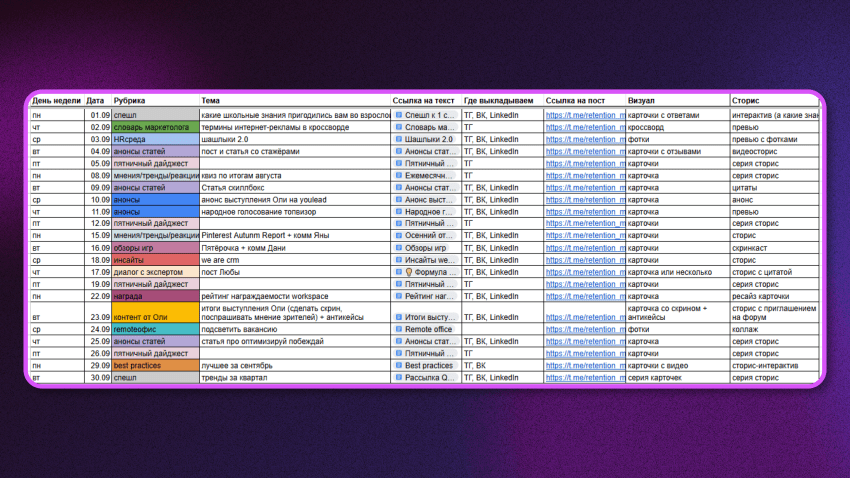Click the Docs icon in the 'Итоги высту...' chip
Image resolution: width=850 pixels, height=478 pixels.
[399, 317]
